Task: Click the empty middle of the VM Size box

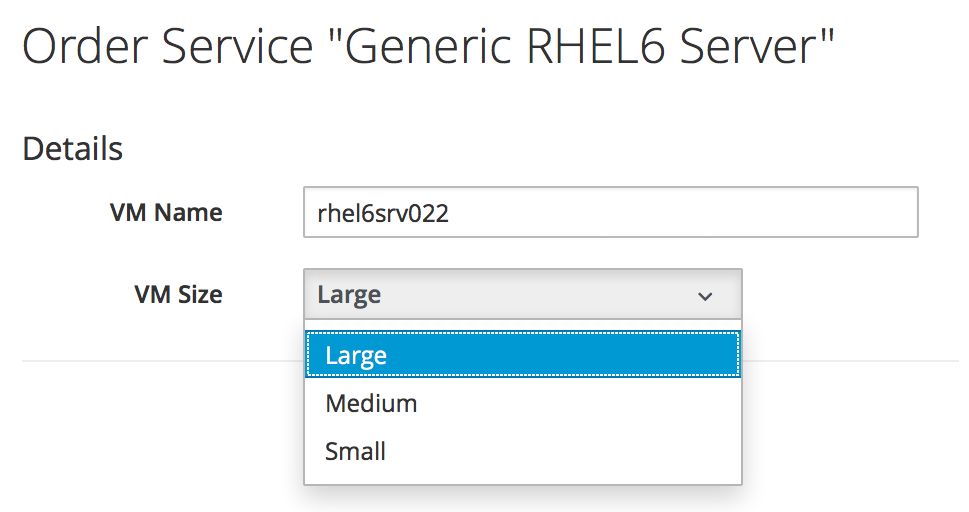Action: tap(530, 295)
